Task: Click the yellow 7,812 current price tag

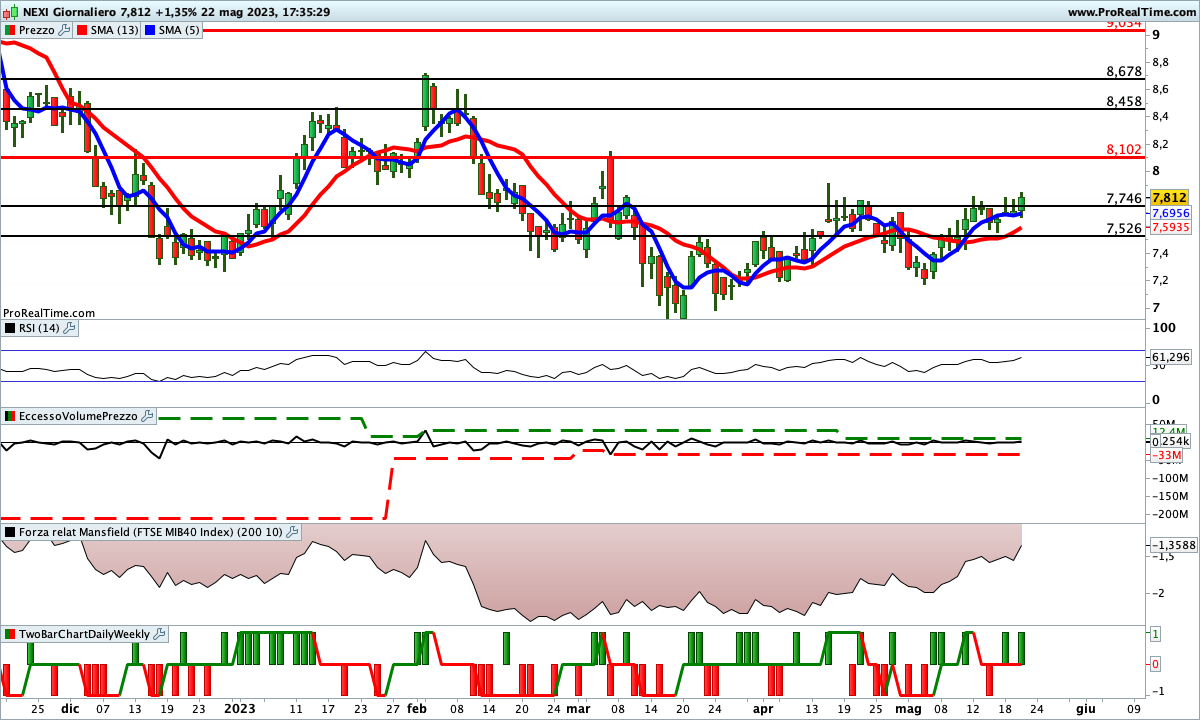Action: (1169, 198)
